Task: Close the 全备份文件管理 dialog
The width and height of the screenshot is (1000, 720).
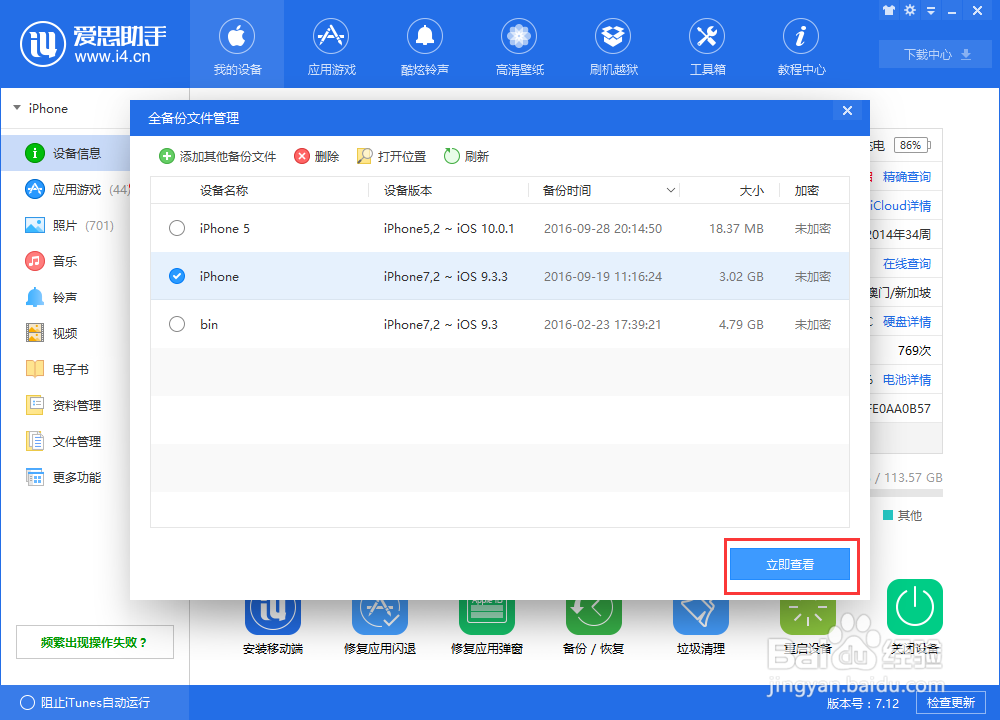Action: coord(848,110)
